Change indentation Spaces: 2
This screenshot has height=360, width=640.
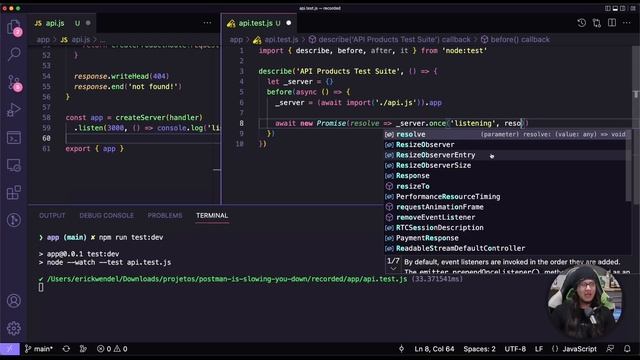[479, 349]
